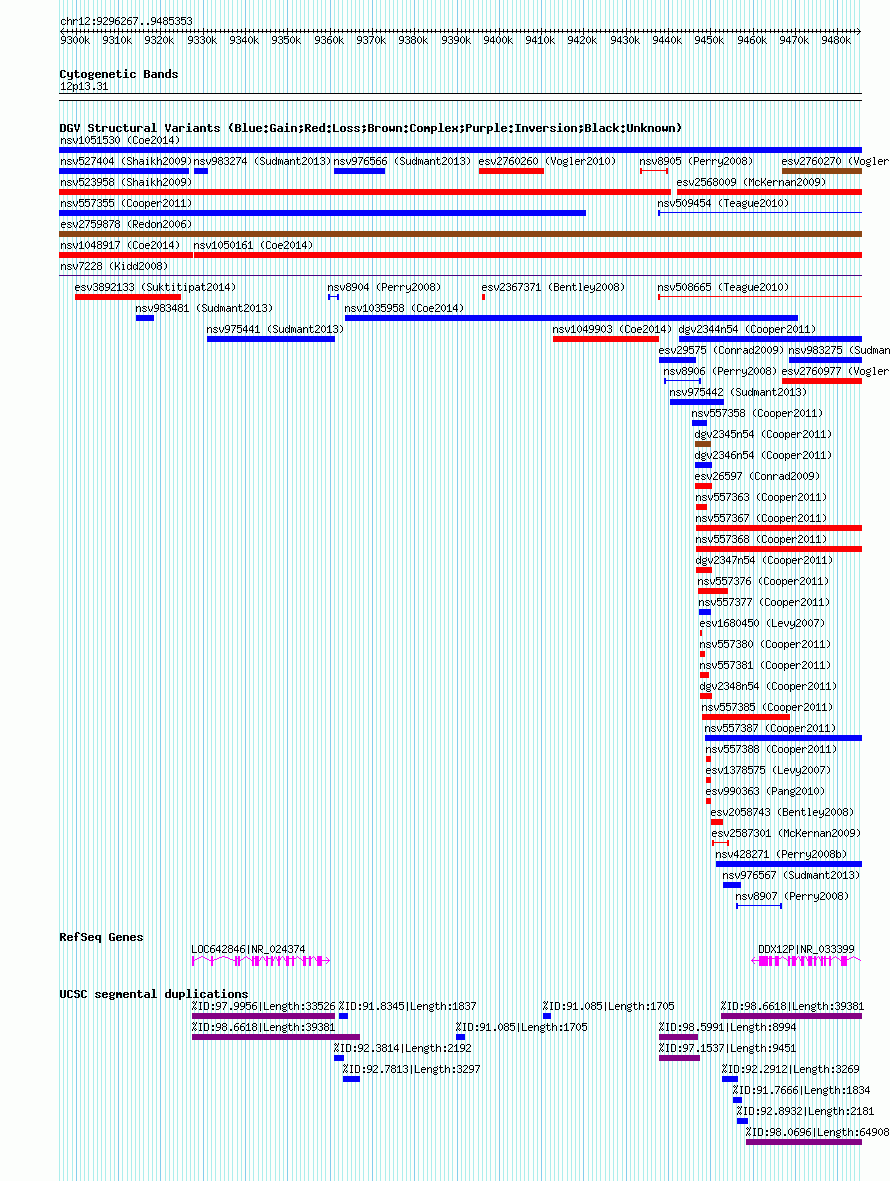Open nsv557368 (Cooper2011) variant
The width and height of the screenshot is (890, 1181).
pos(779,551)
